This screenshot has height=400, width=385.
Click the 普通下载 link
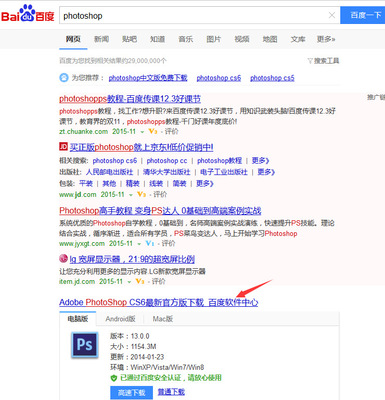click(171, 392)
